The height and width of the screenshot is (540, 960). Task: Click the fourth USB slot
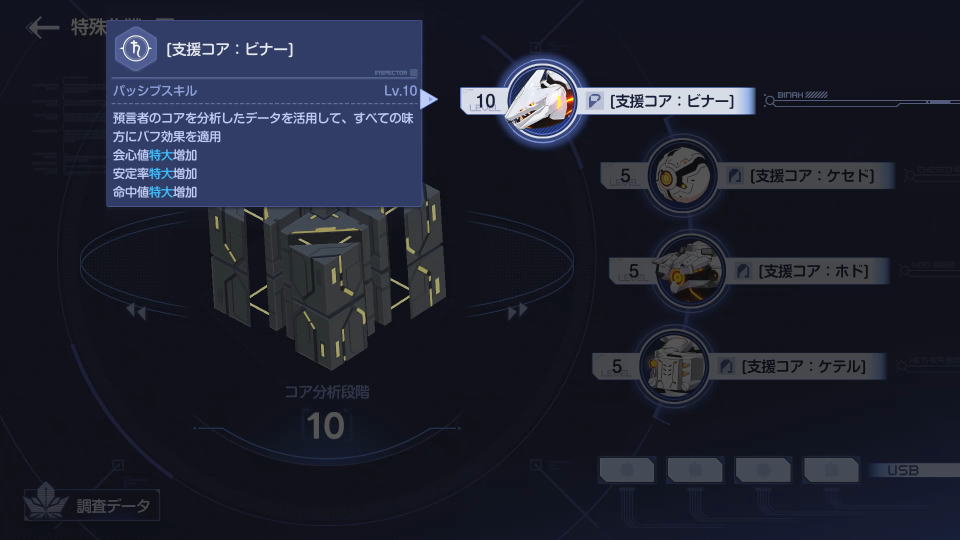pos(831,470)
